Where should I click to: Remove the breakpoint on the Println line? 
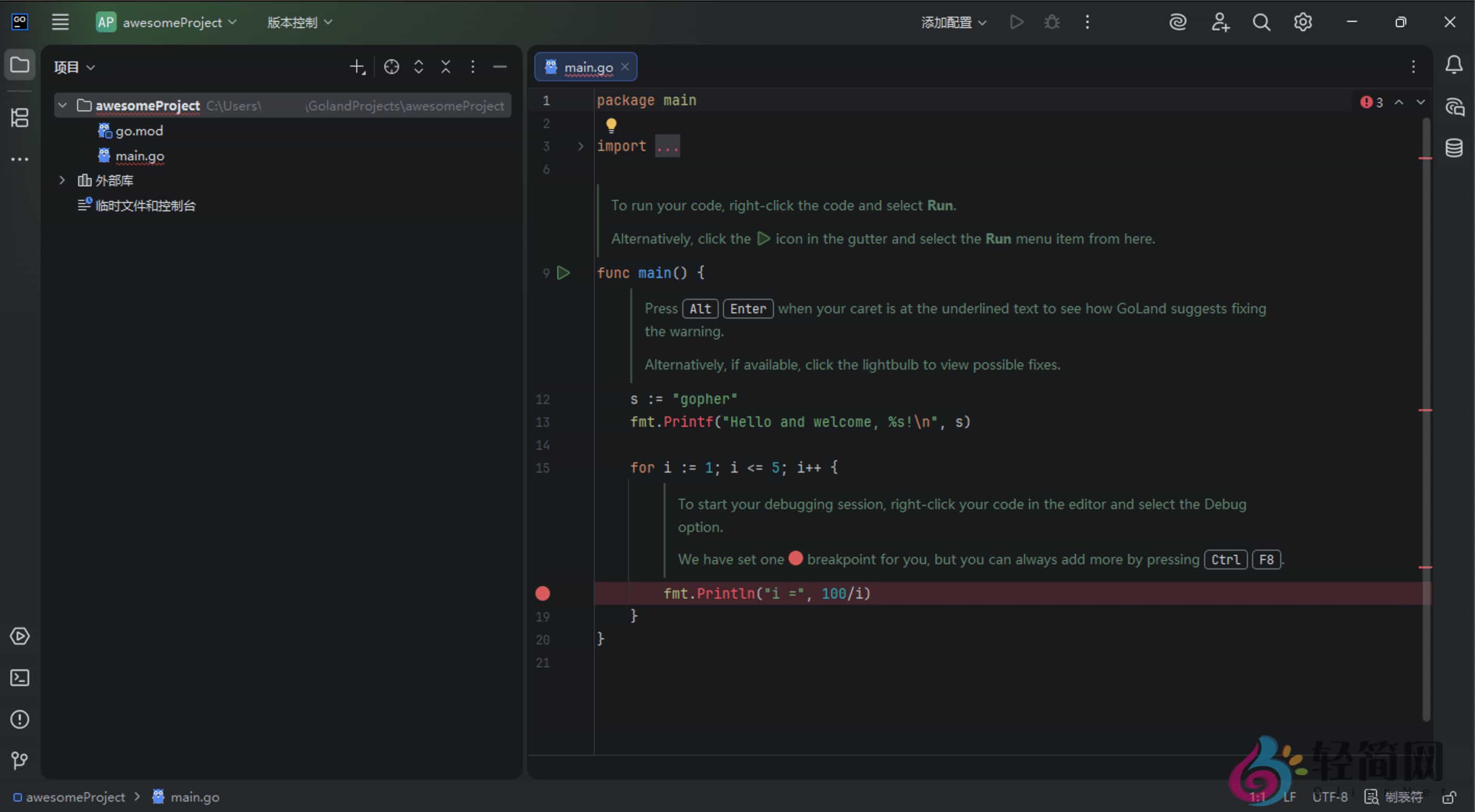pos(542,593)
